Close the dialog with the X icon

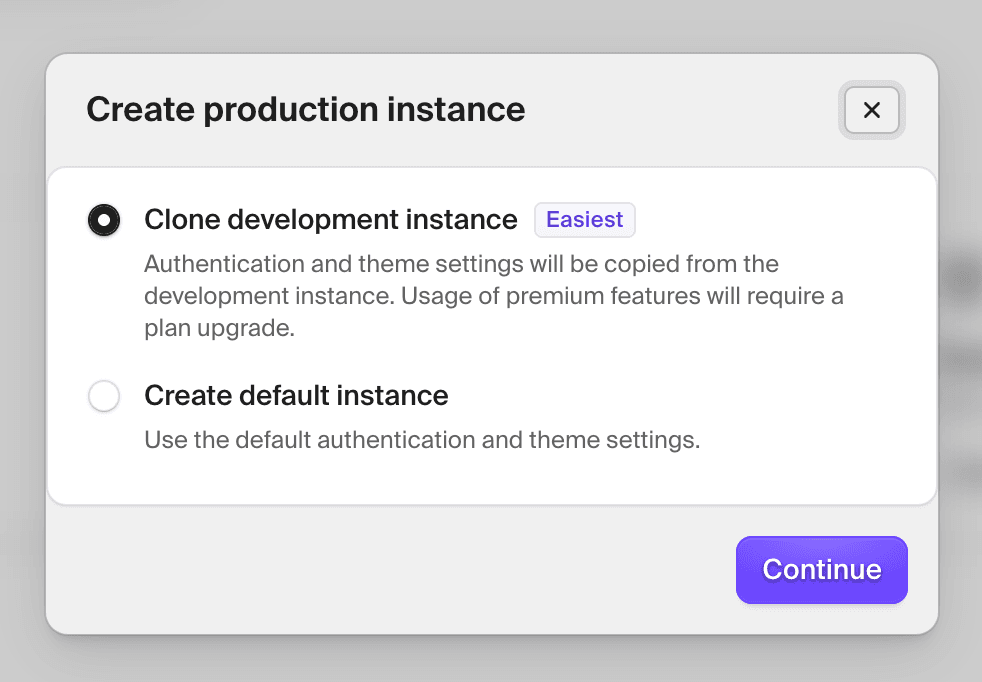pyautogui.click(x=871, y=110)
